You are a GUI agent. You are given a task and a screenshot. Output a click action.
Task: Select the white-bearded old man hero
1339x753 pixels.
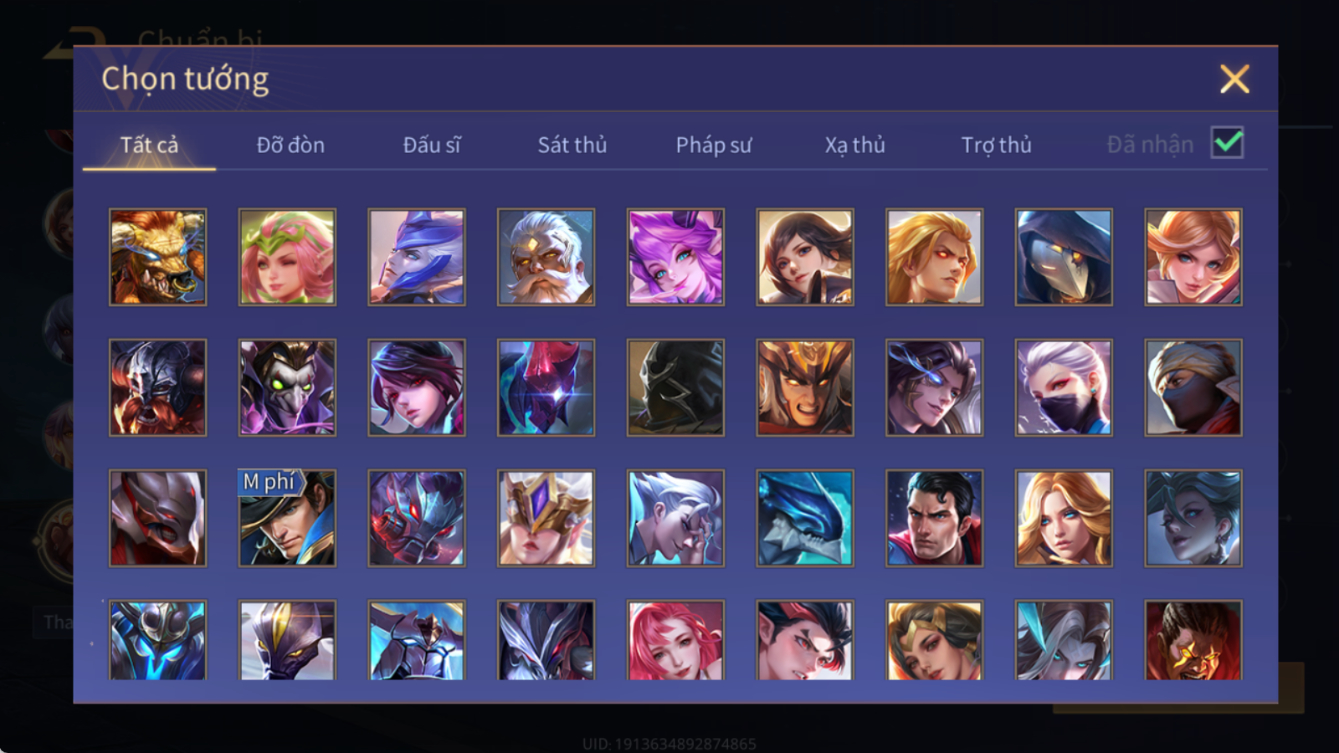click(x=546, y=257)
